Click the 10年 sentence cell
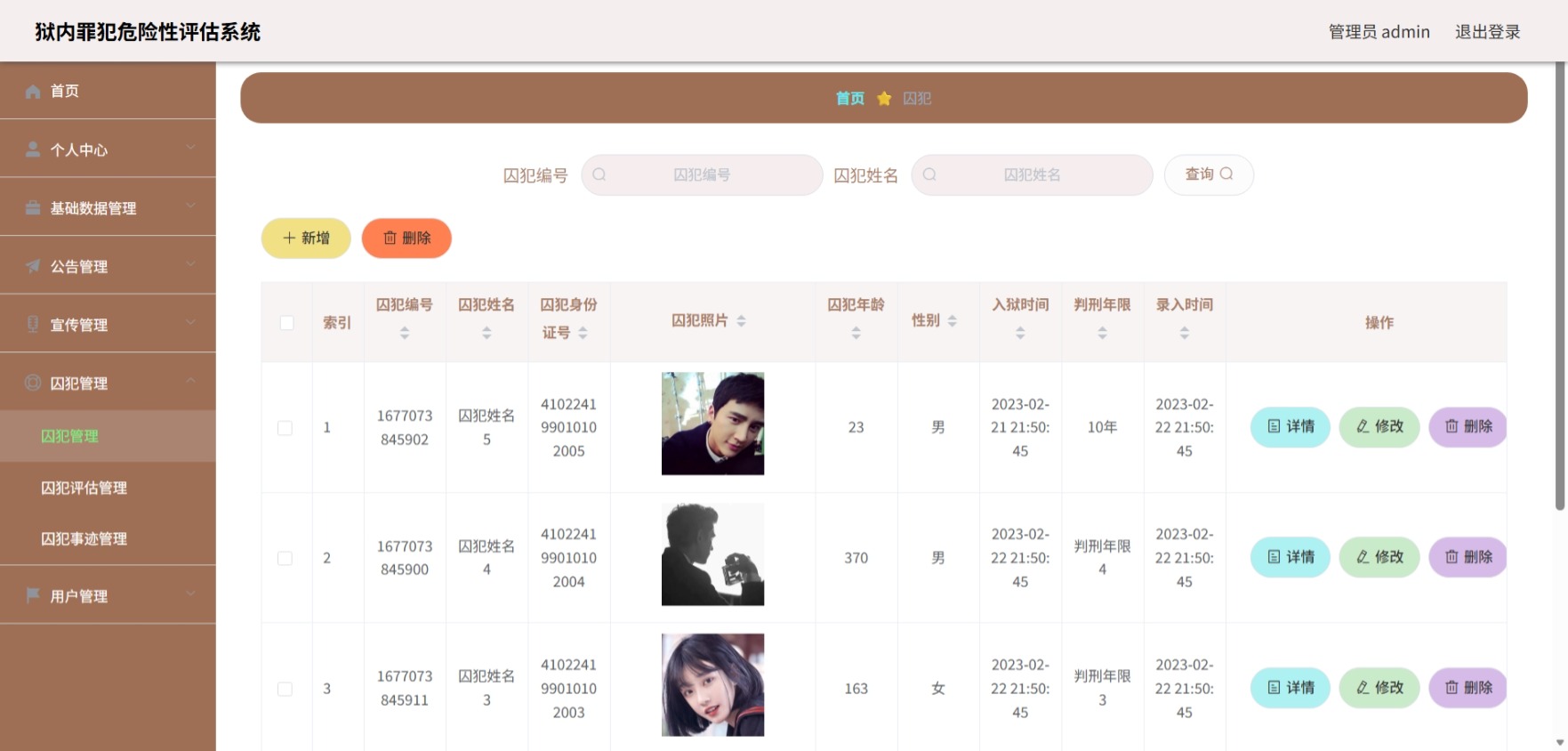 click(x=1102, y=427)
